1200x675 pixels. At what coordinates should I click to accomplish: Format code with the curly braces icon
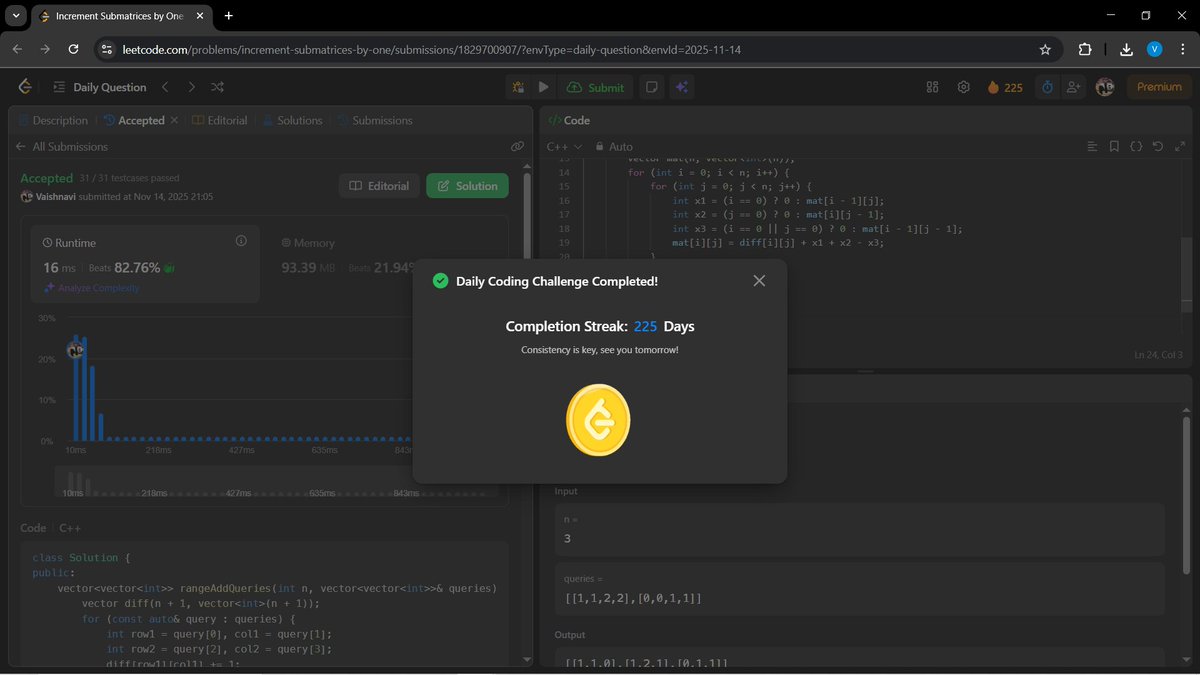[x=1136, y=146]
